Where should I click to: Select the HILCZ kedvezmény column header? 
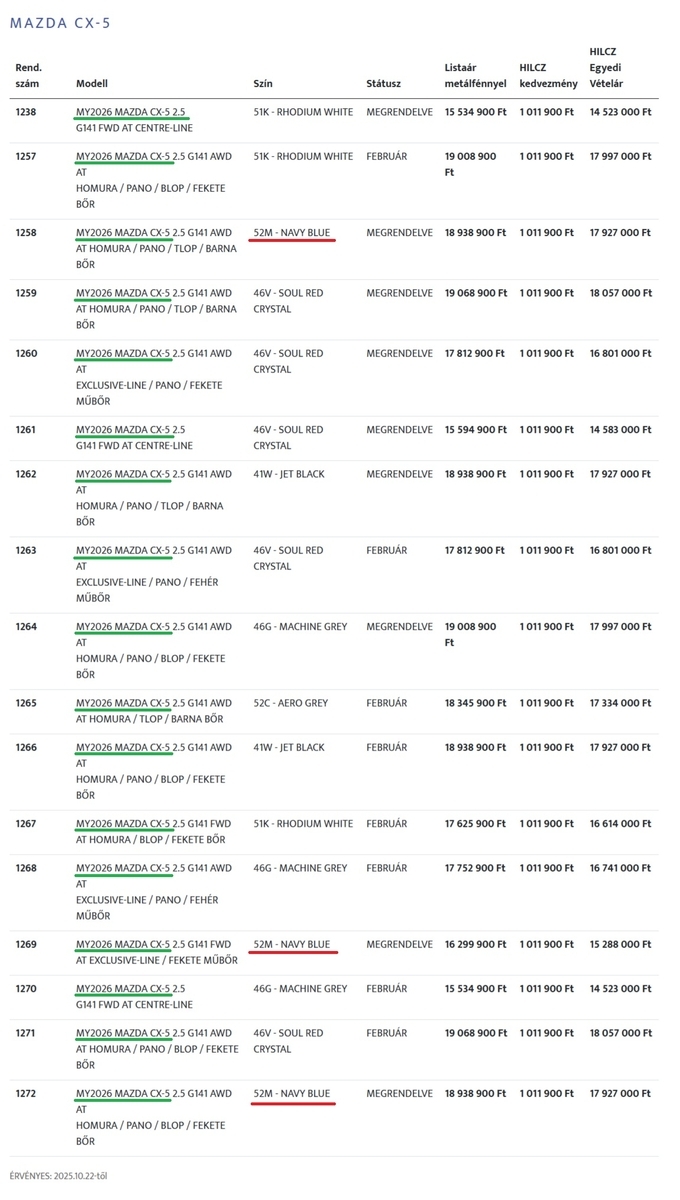[x=548, y=76]
